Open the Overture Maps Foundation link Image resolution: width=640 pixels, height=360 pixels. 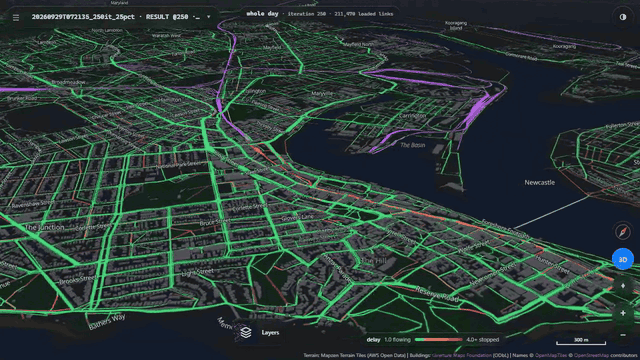[462, 356]
